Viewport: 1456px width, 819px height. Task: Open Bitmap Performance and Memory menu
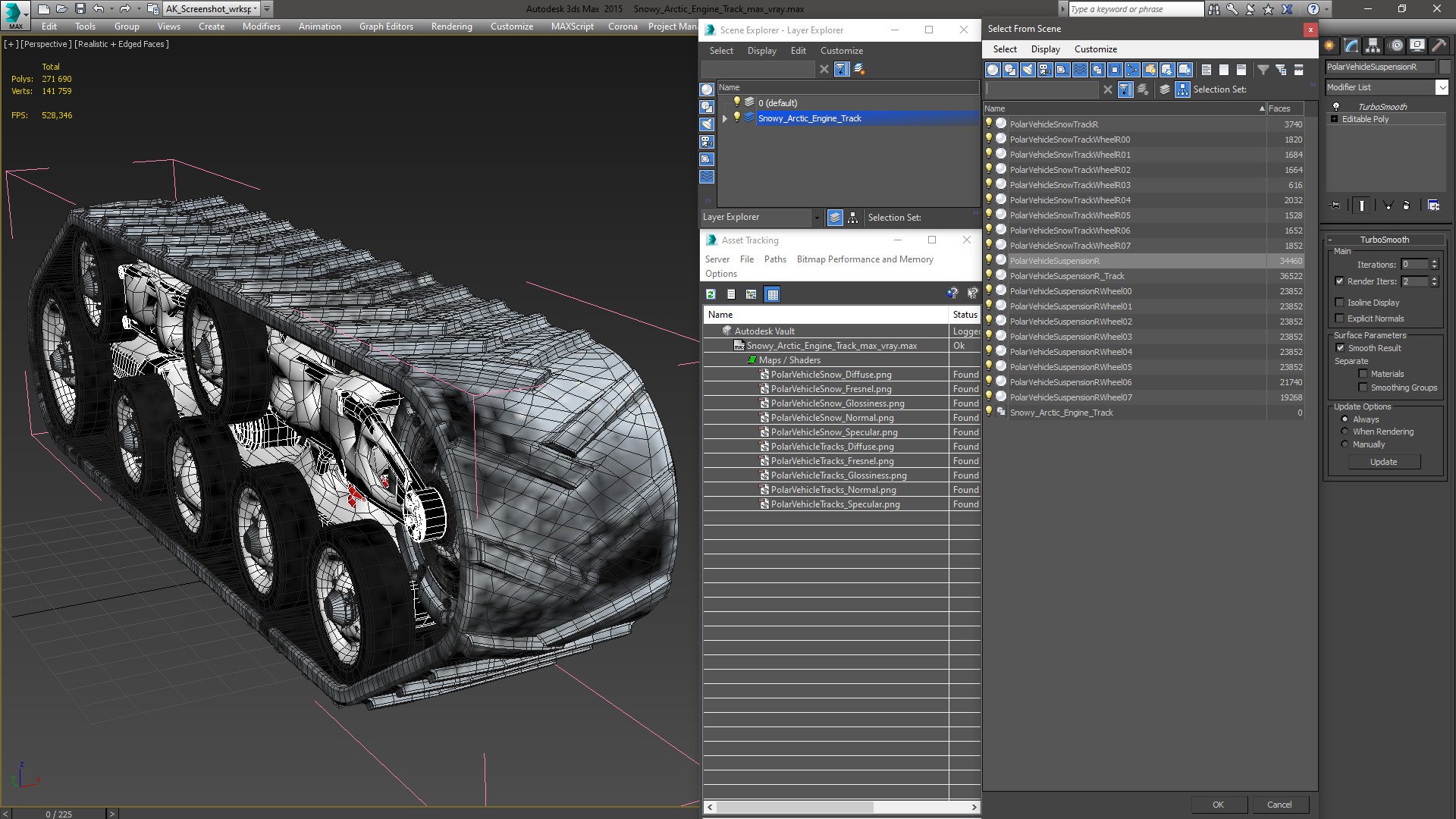[864, 259]
